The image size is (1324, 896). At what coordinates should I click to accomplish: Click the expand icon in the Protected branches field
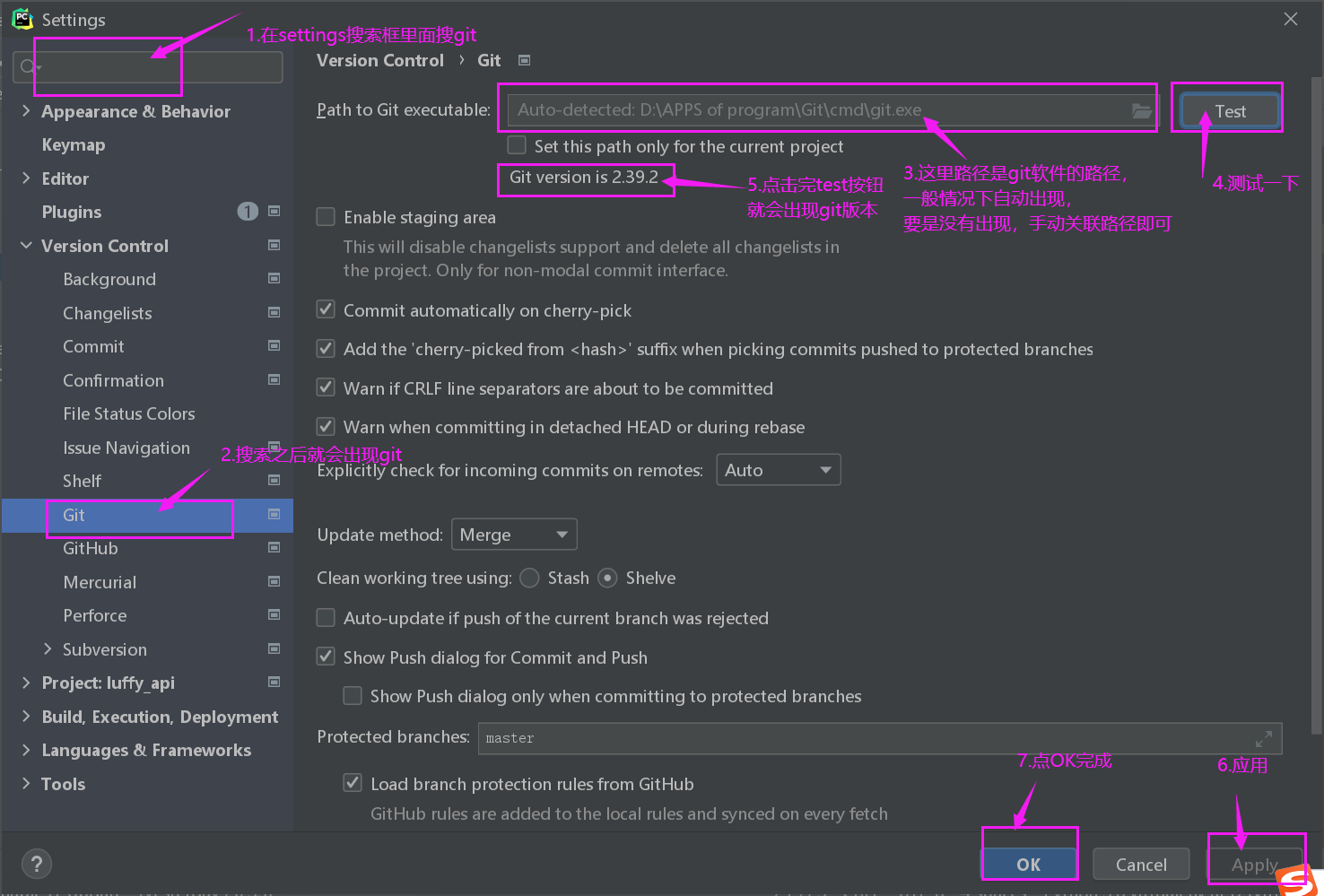pos(1264,739)
